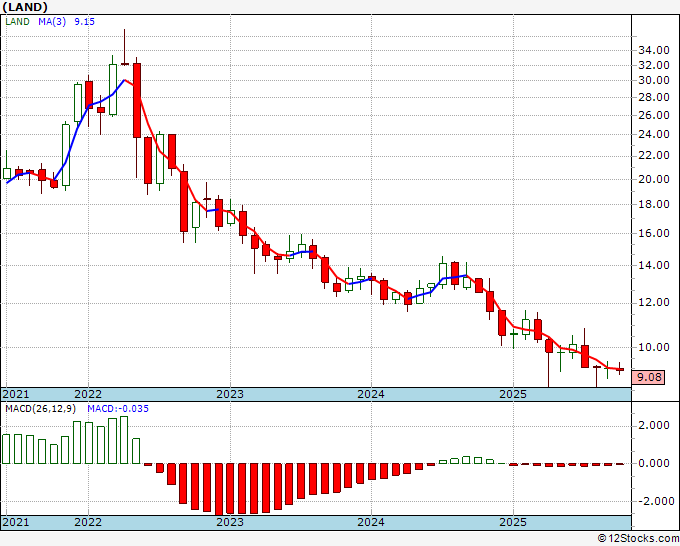The height and width of the screenshot is (546, 680).
Task: Click the 30.00 price axis label
Action: [x=654, y=80]
